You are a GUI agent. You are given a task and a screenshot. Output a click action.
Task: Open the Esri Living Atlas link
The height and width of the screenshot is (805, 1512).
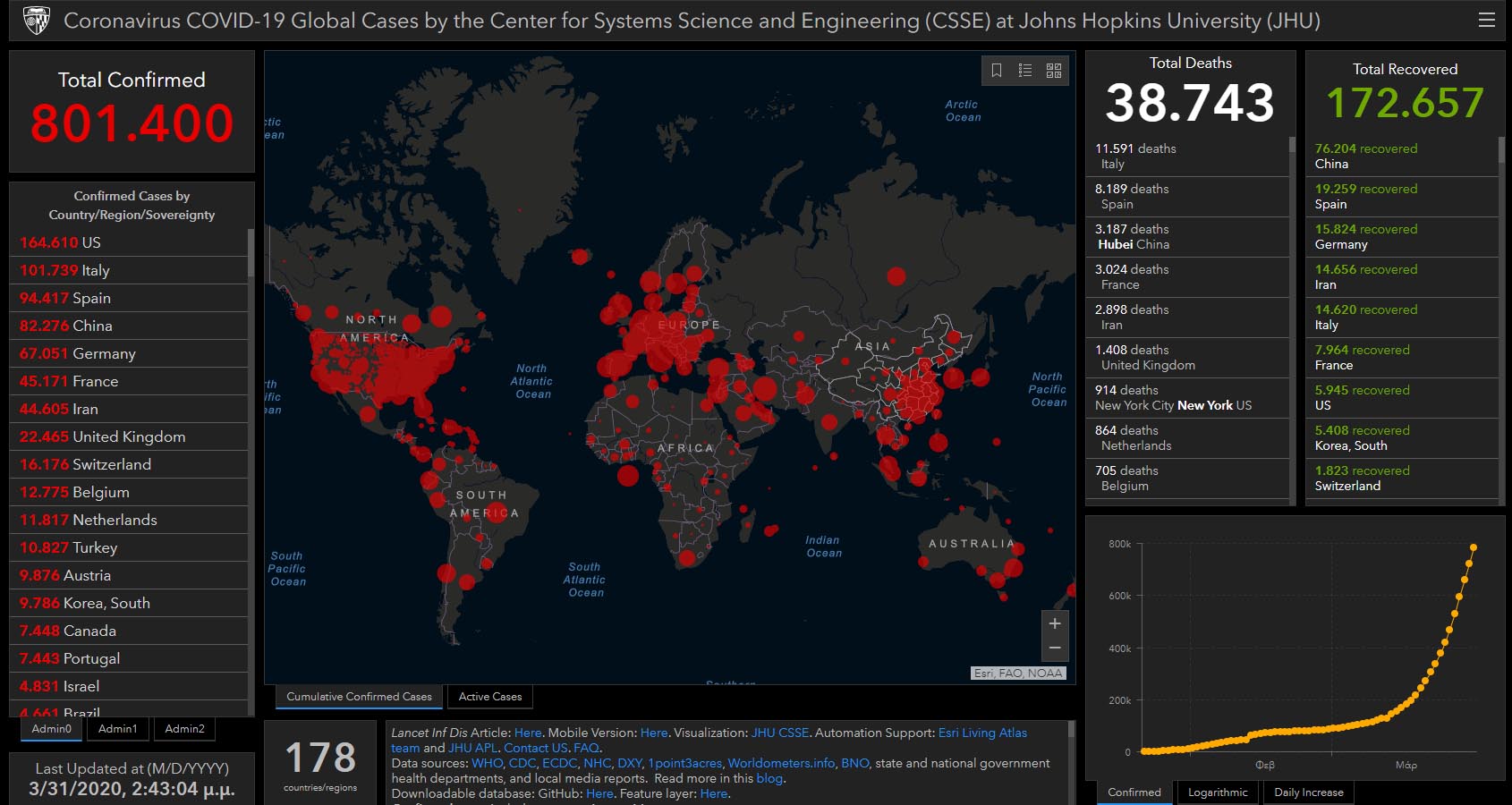coord(982,733)
